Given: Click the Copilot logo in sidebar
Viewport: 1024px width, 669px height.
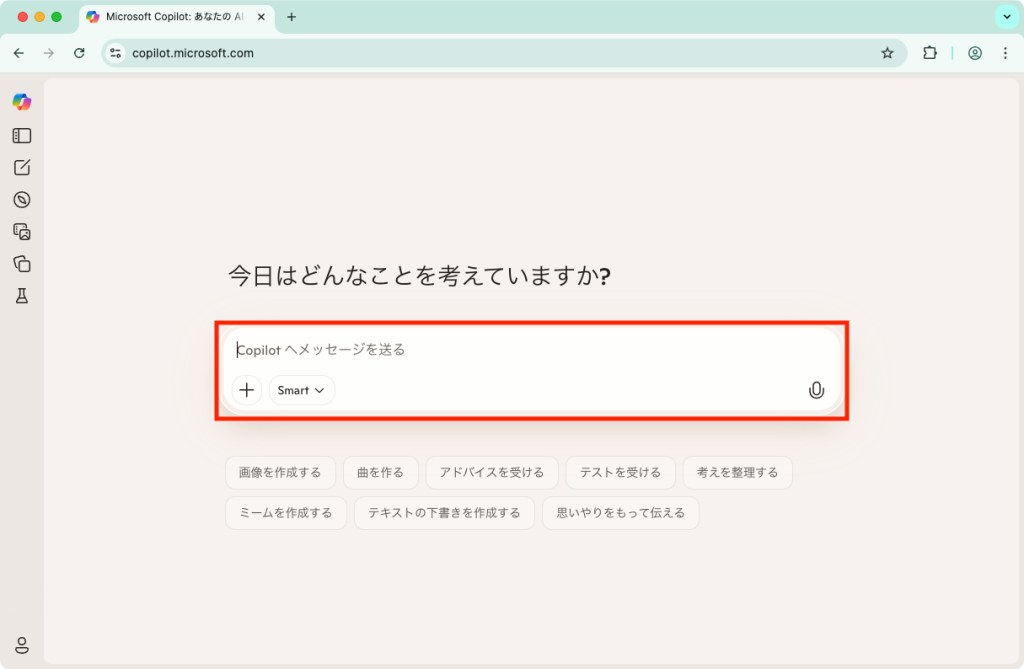Looking at the screenshot, I should (x=22, y=102).
